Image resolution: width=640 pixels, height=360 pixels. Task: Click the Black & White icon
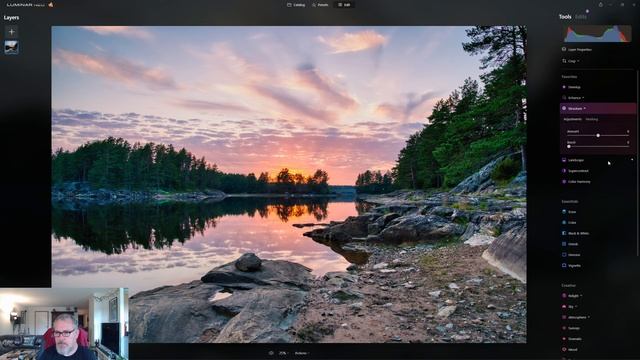point(564,233)
